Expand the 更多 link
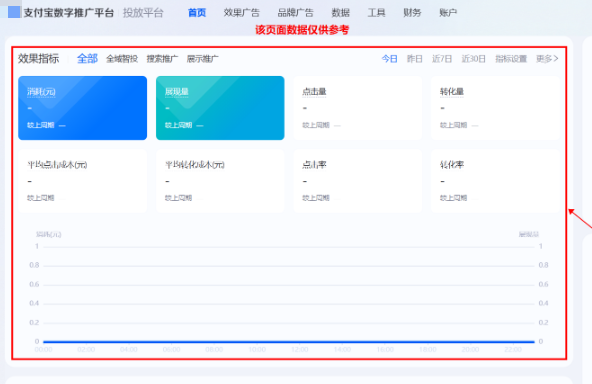This screenshot has height=384, width=592. [547, 59]
